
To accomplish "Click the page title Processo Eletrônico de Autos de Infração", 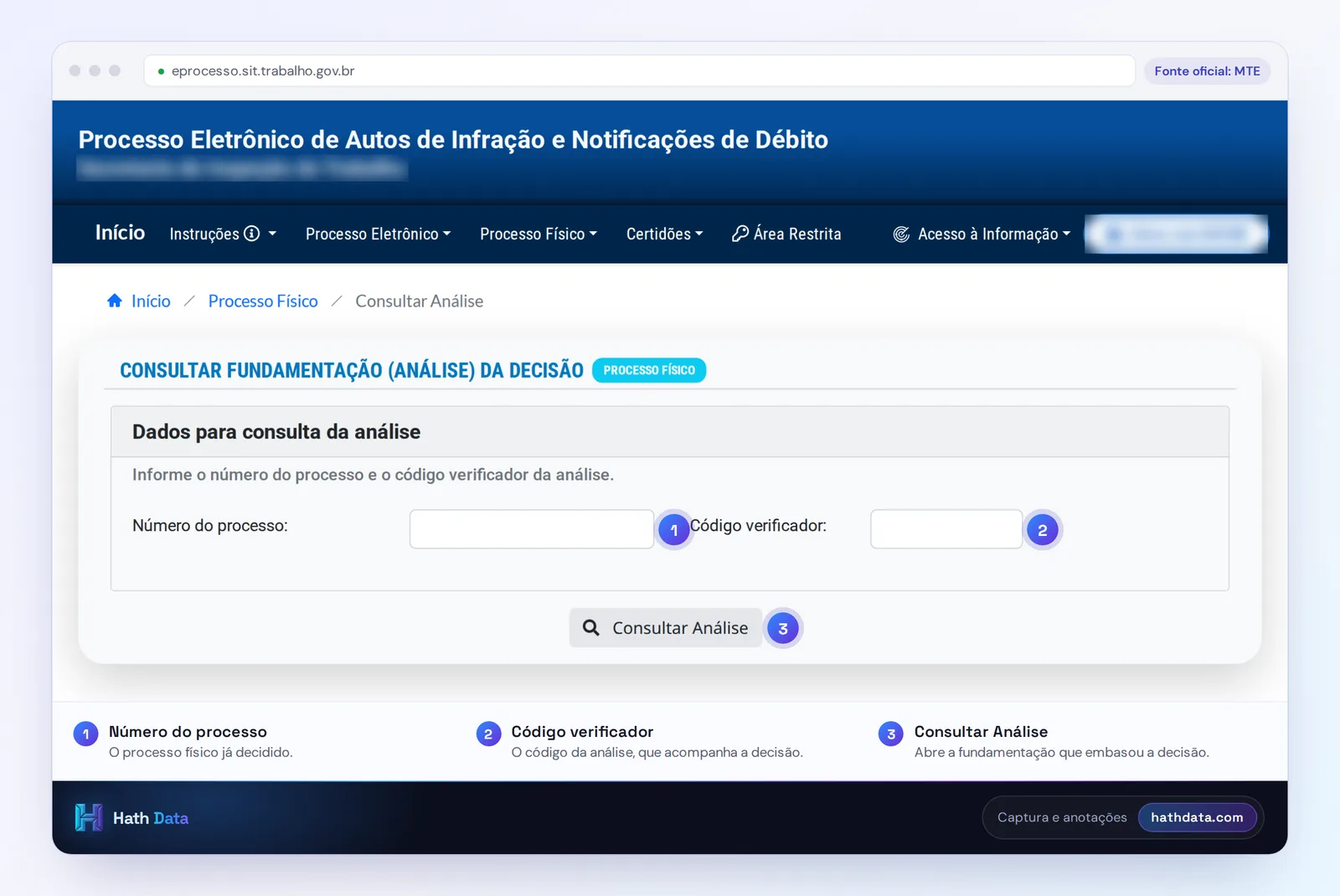I will pos(453,139).
